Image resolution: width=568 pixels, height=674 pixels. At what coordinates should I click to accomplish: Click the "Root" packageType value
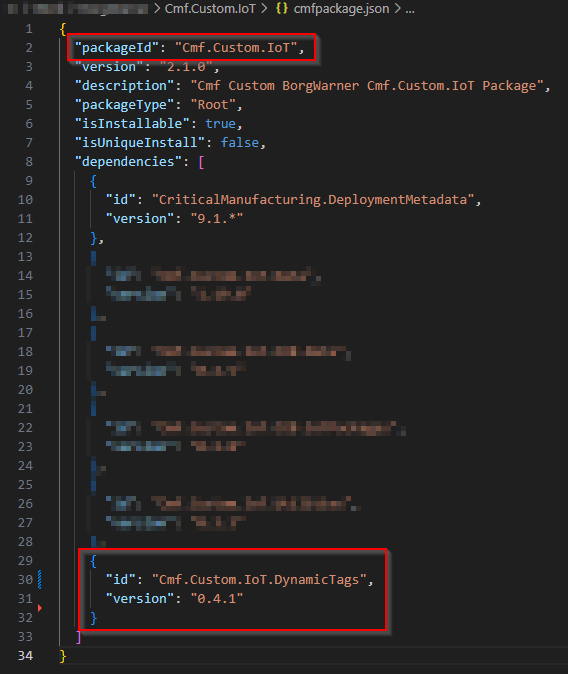[213, 105]
